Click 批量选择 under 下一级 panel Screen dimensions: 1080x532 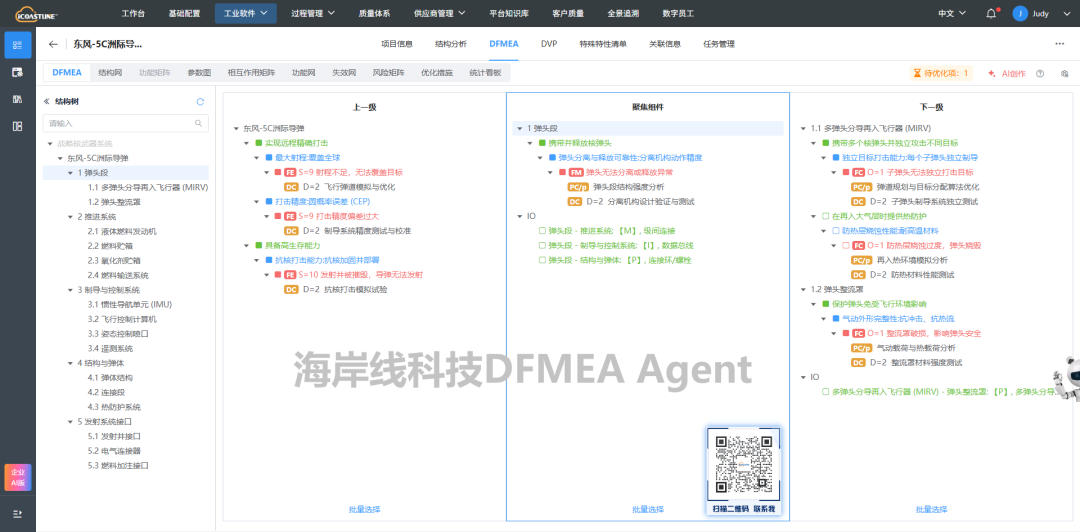pyautogui.click(x=931, y=509)
